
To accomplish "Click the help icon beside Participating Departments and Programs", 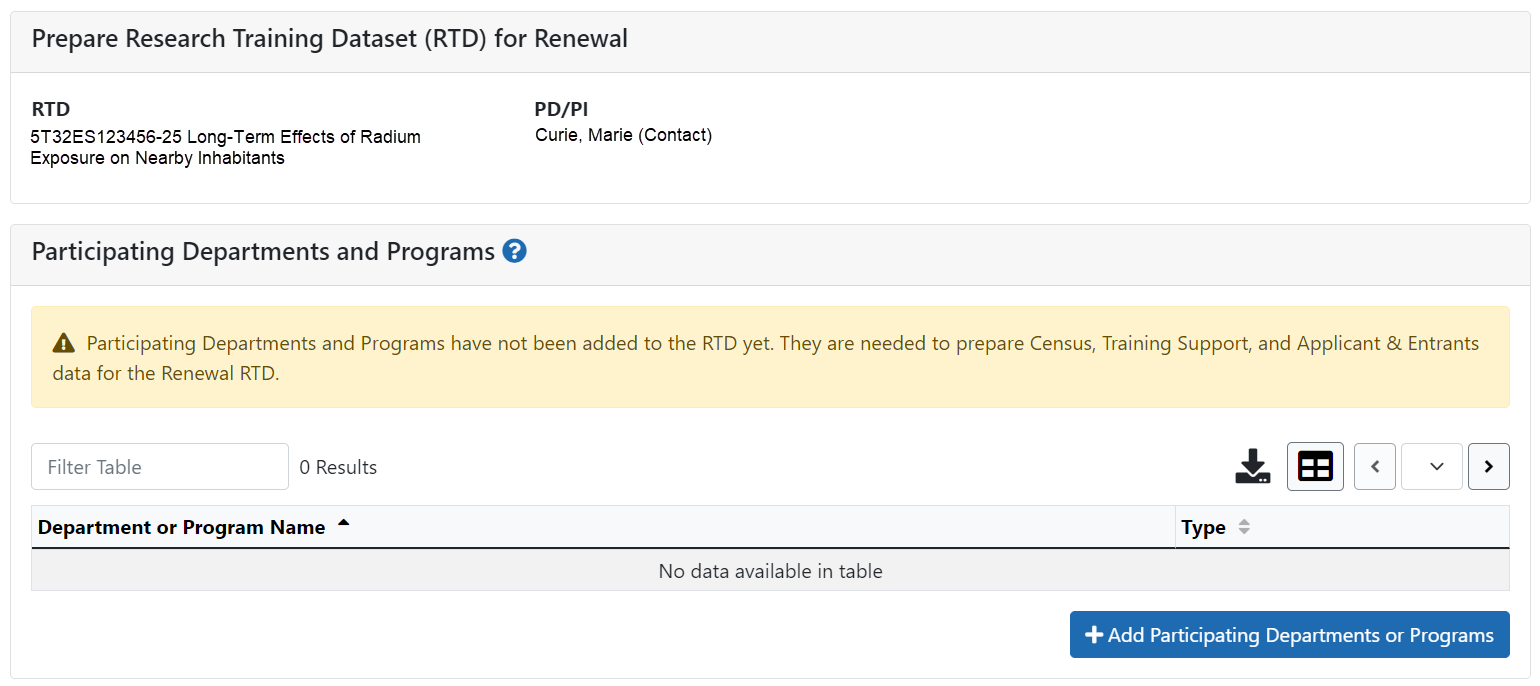I will (515, 251).
